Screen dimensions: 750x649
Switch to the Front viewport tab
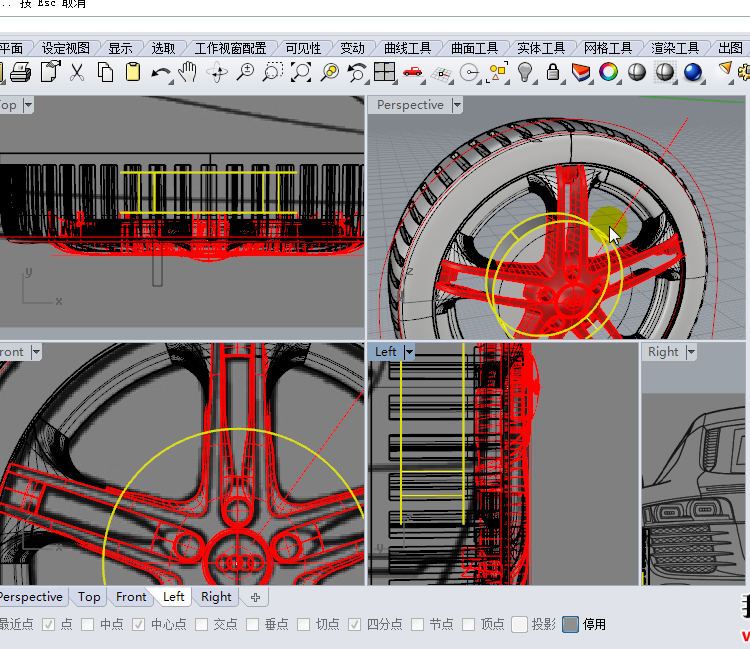coord(131,597)
